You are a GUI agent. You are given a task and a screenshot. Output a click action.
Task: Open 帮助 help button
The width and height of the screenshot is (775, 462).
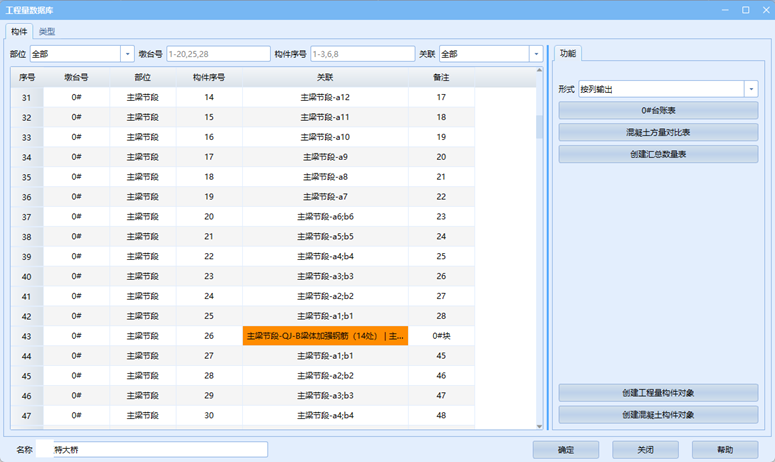click(724, 450)
